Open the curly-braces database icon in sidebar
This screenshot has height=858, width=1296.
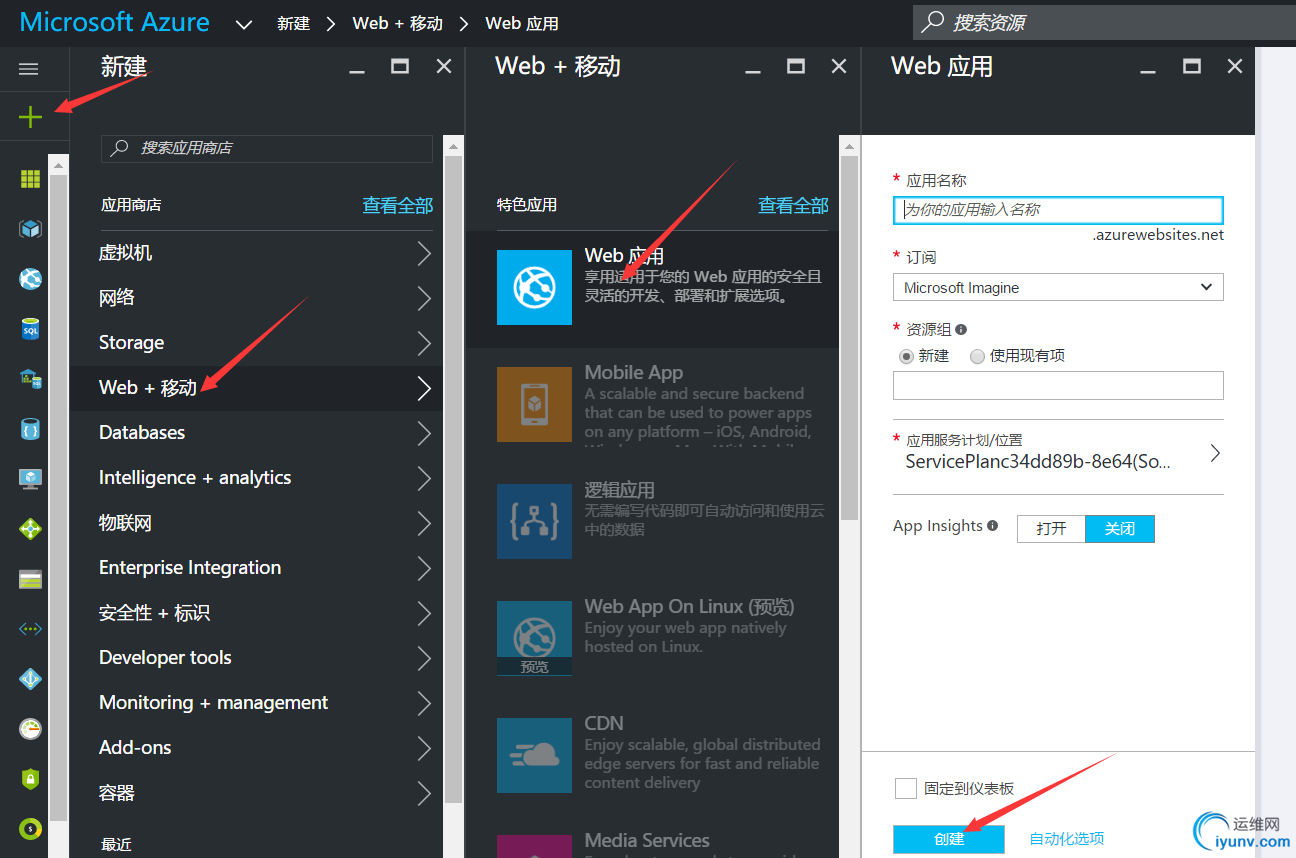pyautogui.click(x=30, y=429)
